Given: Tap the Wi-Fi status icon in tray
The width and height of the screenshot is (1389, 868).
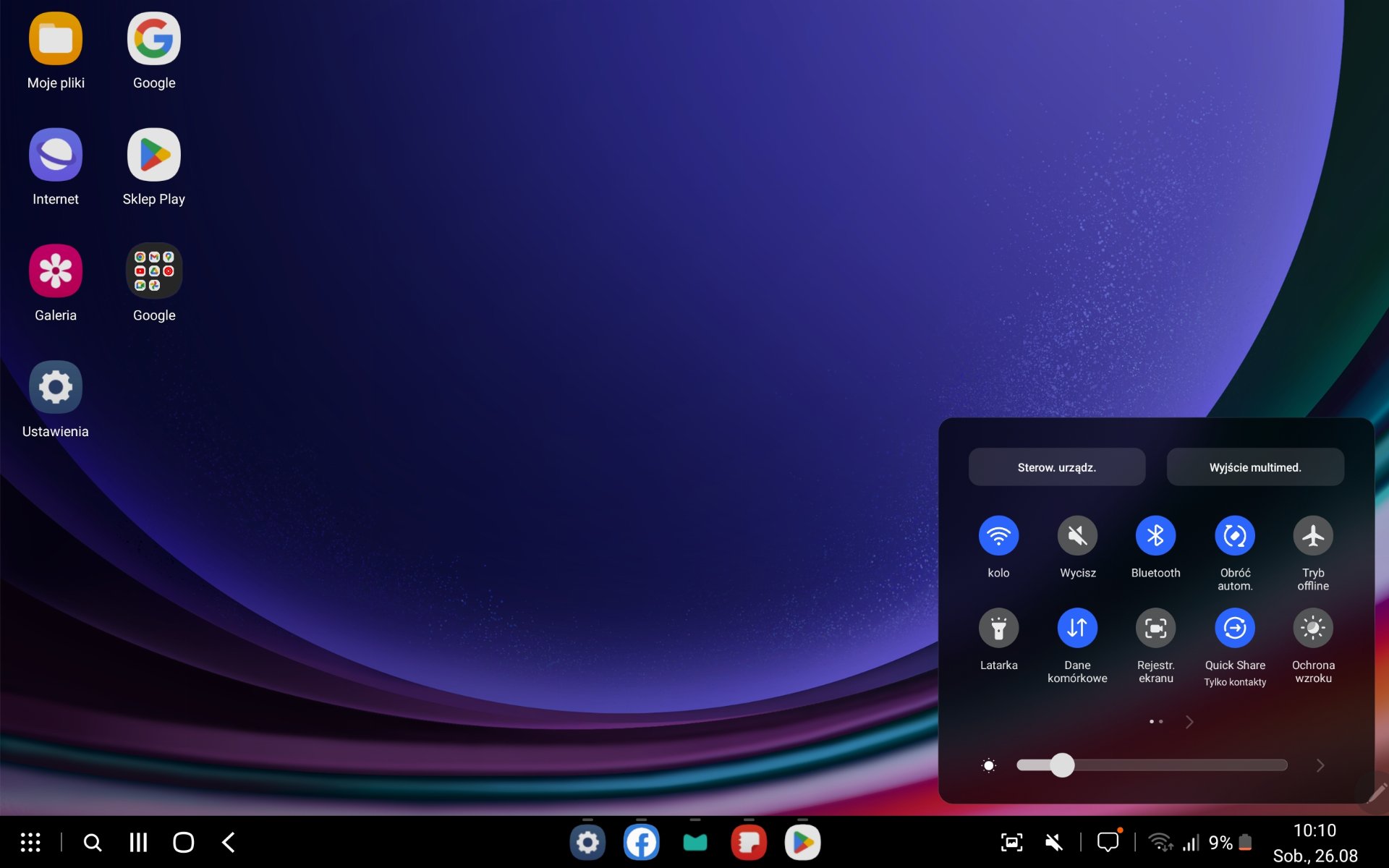Looking at the screenshot, I should pyautogui.click(x=1160, y=842).
